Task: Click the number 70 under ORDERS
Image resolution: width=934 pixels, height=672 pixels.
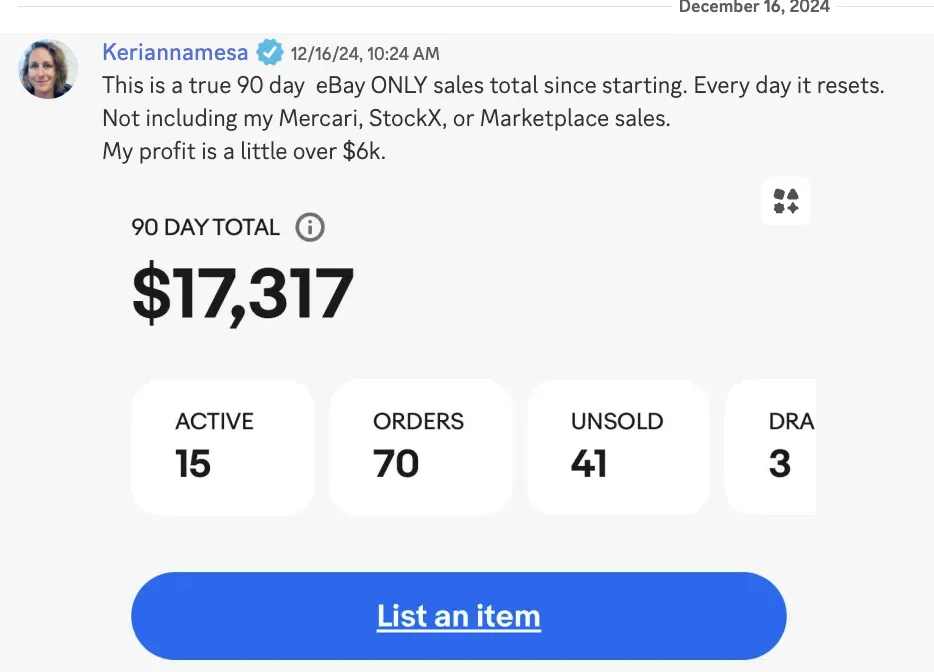Action: click(396, 464)
